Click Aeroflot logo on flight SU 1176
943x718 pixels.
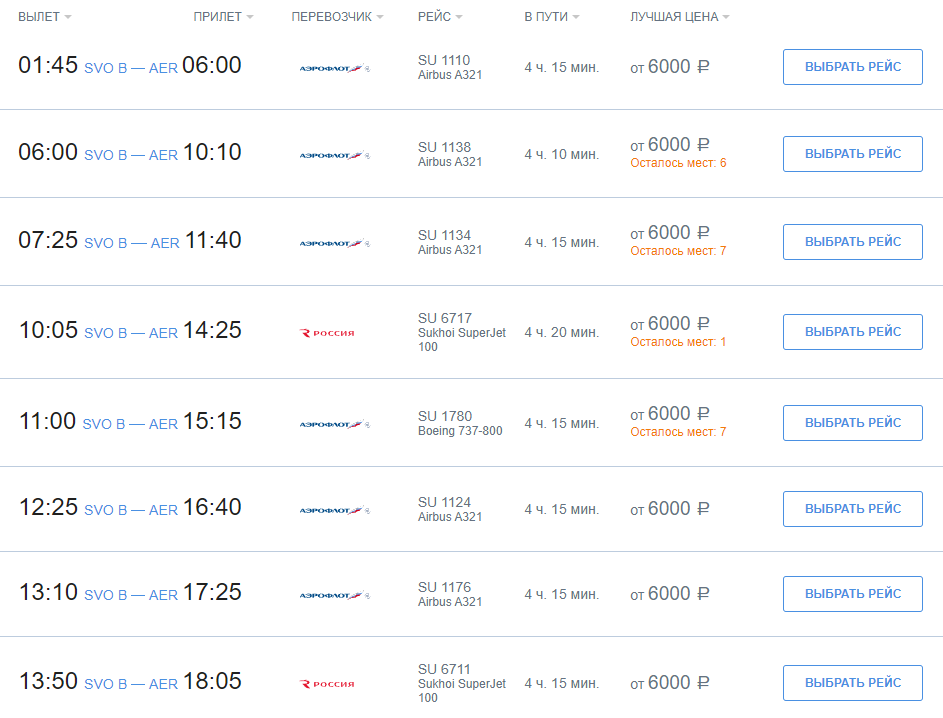[x=335, y=595]
